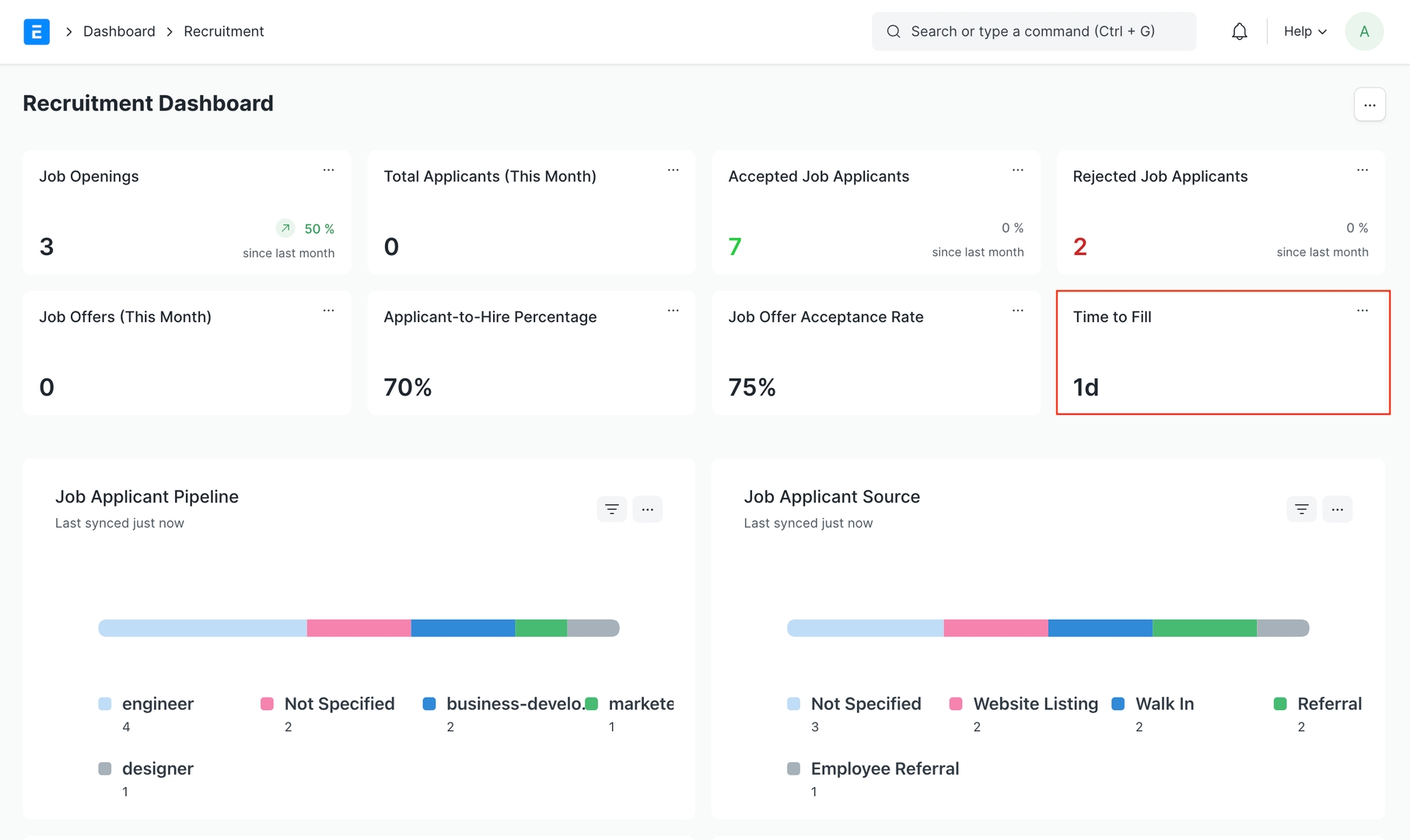The width and height of the screenshot is (1410, 840).
Task: Click the pink Not Specified pipeline segment
Action: 359,628
